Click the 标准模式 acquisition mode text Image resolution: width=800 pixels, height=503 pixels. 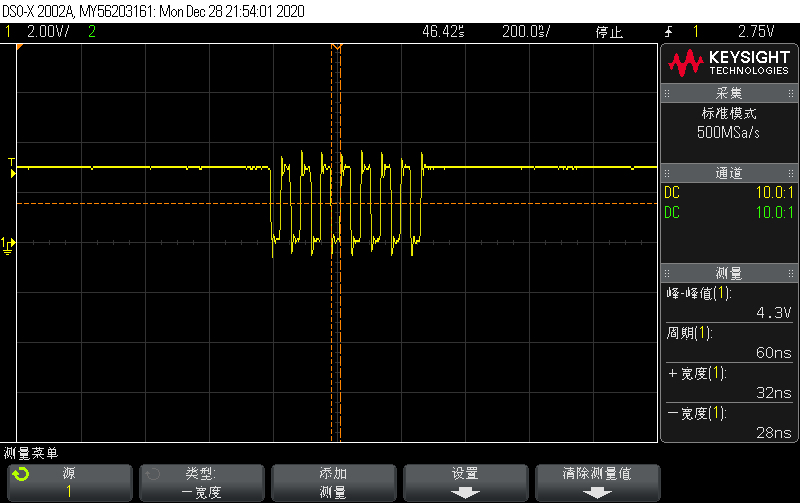click(x=729, y=113)
